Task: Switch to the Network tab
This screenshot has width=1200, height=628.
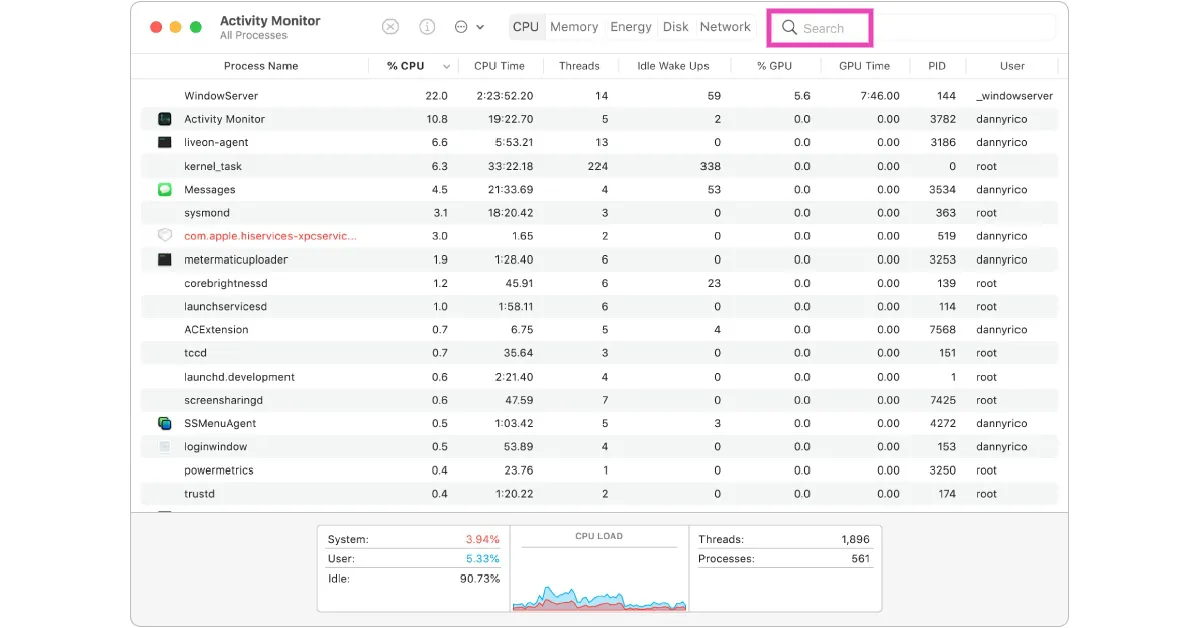Action: [725, 27]
